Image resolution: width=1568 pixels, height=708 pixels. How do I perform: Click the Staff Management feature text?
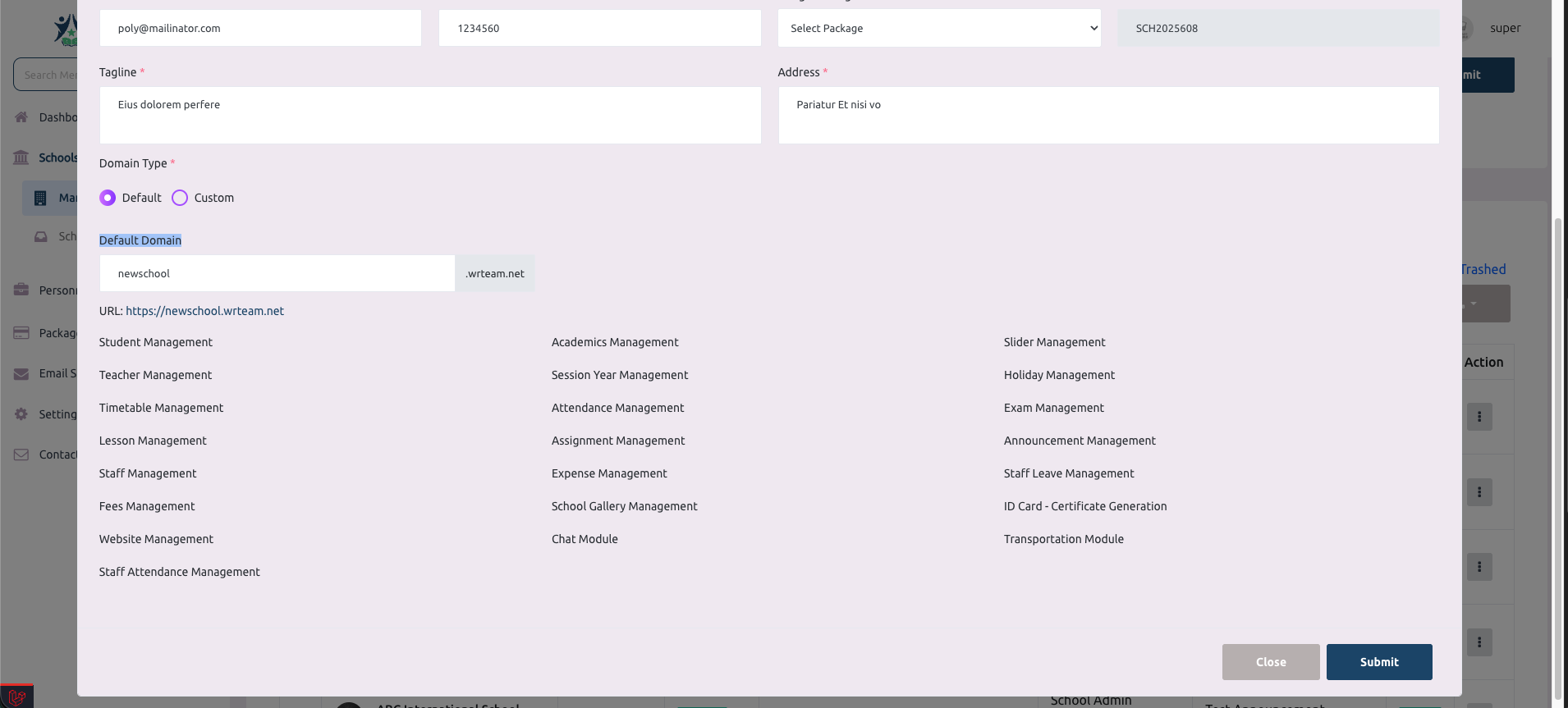pos(148,473)
